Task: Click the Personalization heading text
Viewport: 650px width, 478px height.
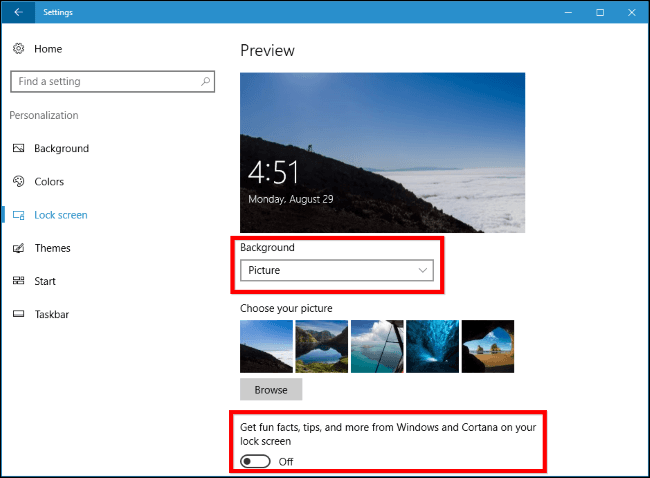Action: [x=44, y=115]
